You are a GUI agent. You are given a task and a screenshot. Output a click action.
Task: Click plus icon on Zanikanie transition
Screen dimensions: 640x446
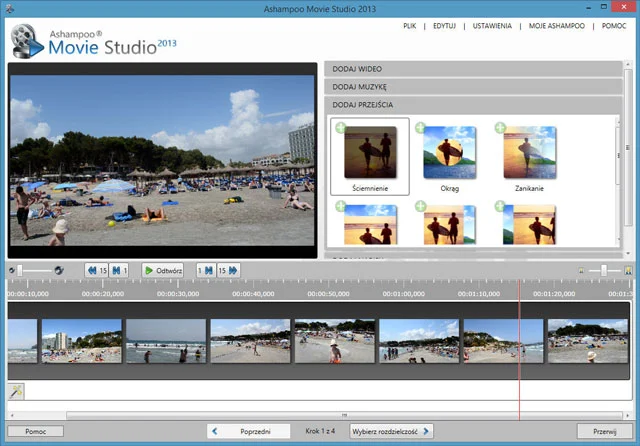point(500,128)
